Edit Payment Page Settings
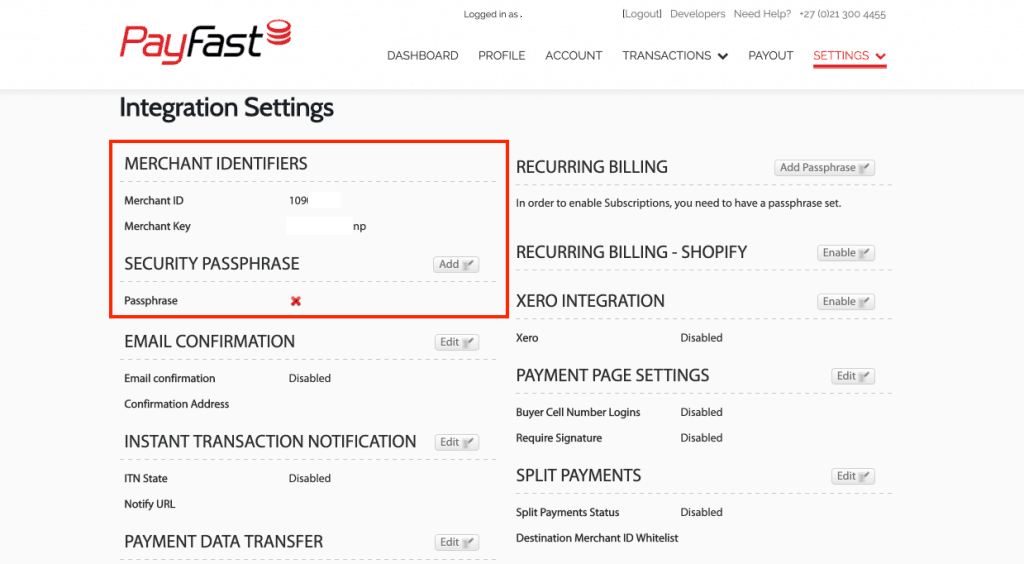Viewport: 1024px width, 564px height. tap(853, 376)
